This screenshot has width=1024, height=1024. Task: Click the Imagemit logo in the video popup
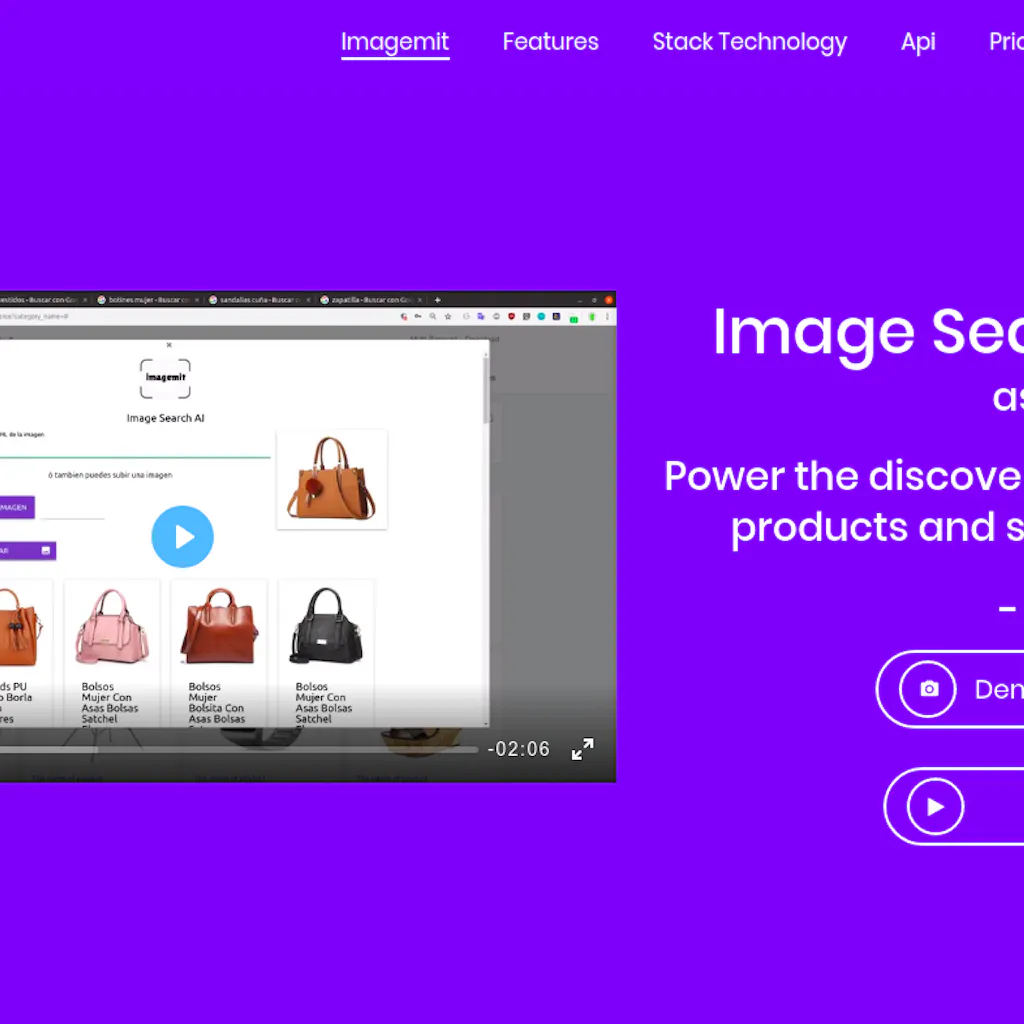tap(165, 377)
